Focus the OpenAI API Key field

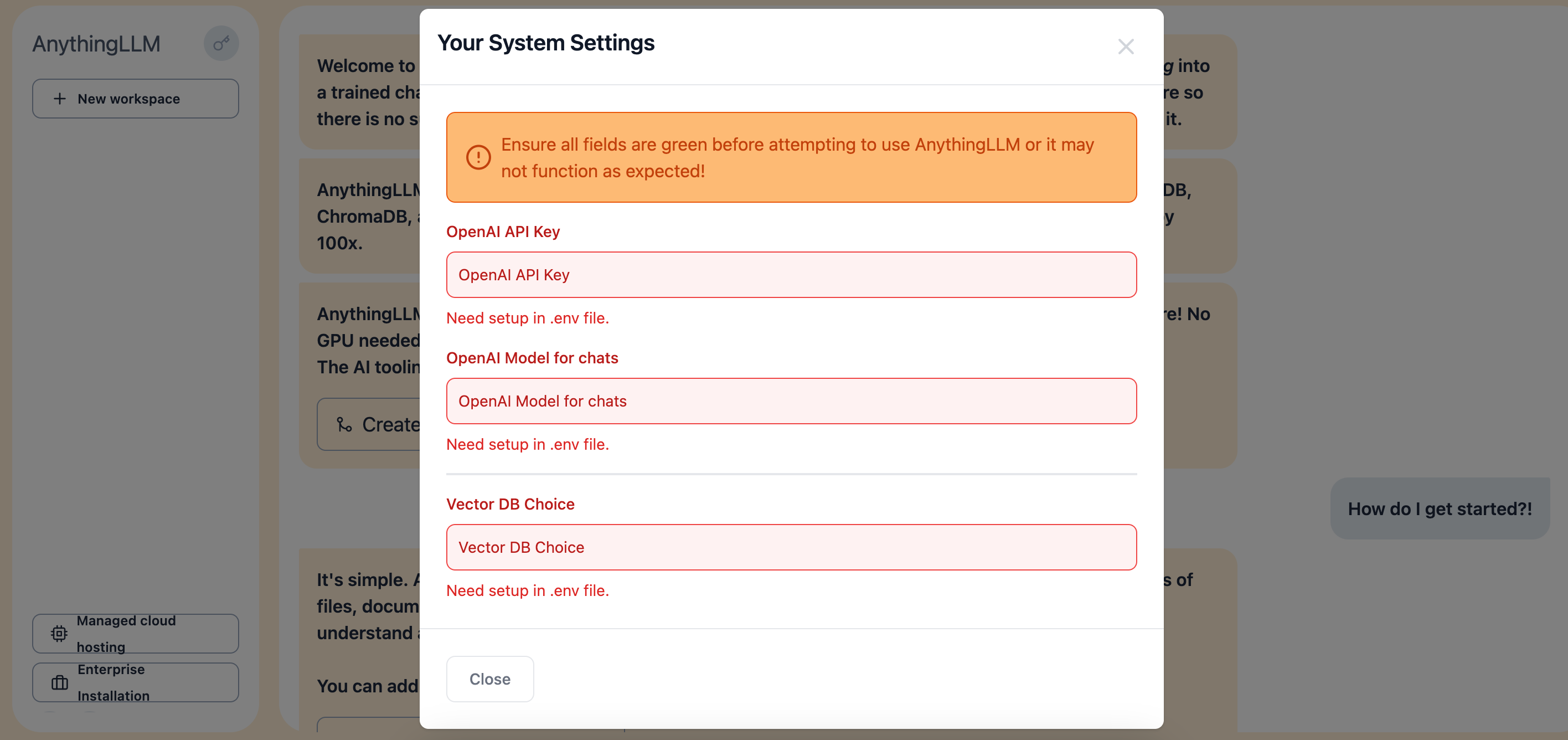point(791,275)
